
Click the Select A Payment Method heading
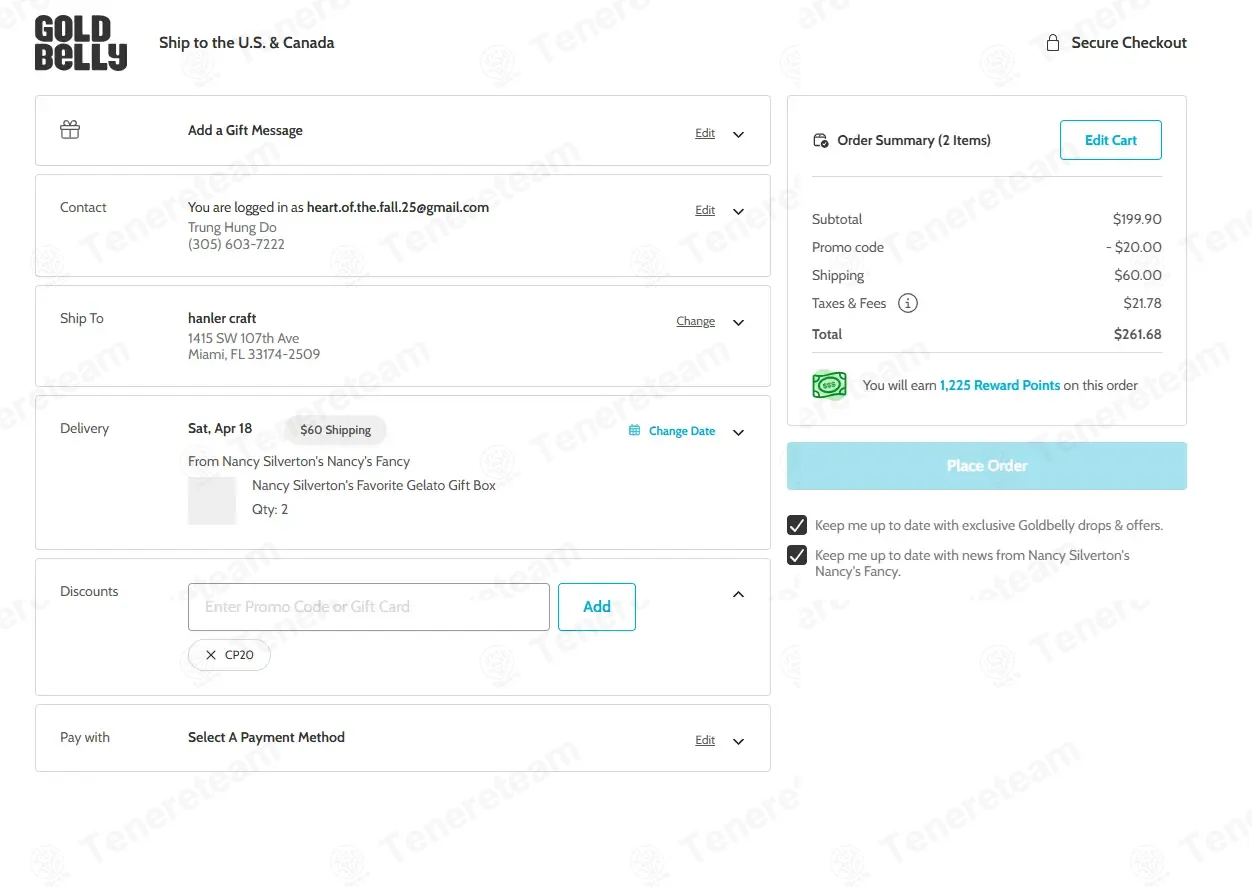(x=266, y=737)
